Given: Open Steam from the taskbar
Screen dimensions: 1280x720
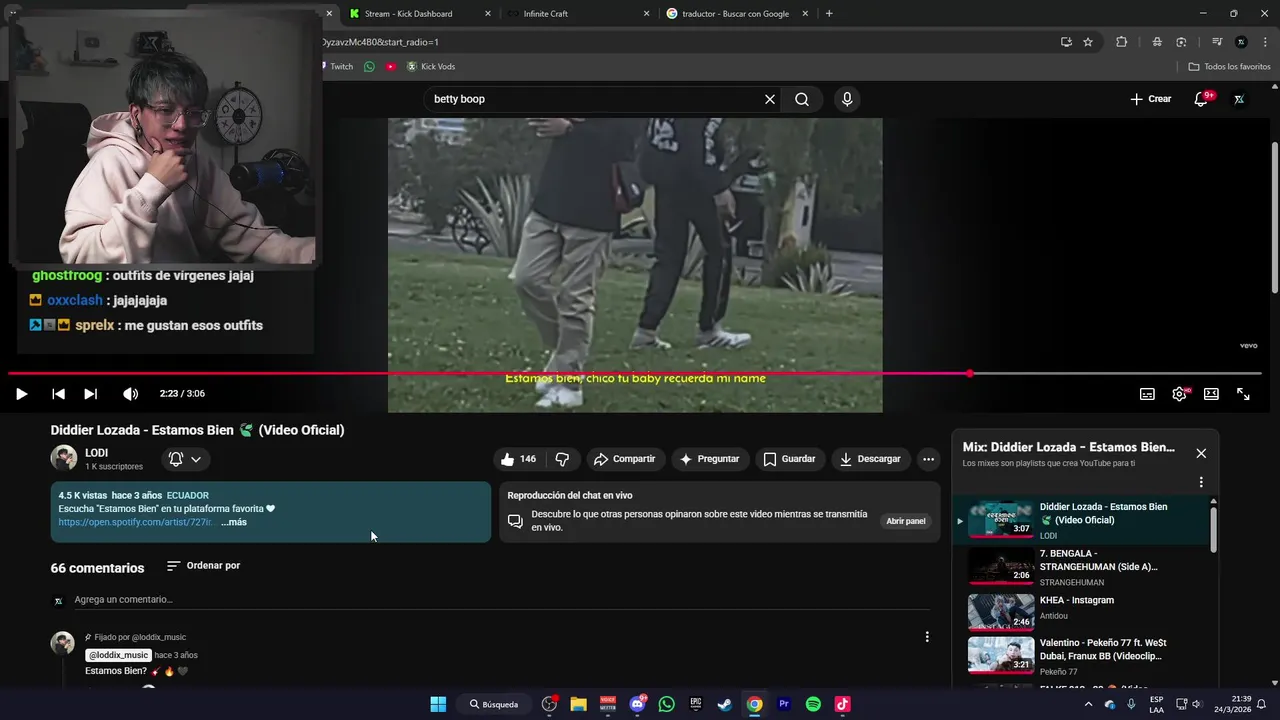Looking at the screenshot, I should point(725,704).
